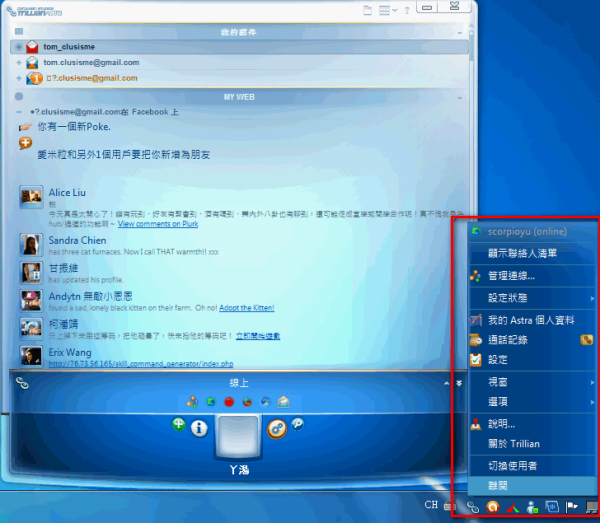Click the green plus add-contact button
Screen dimensions: 600x523
point(179,424)
